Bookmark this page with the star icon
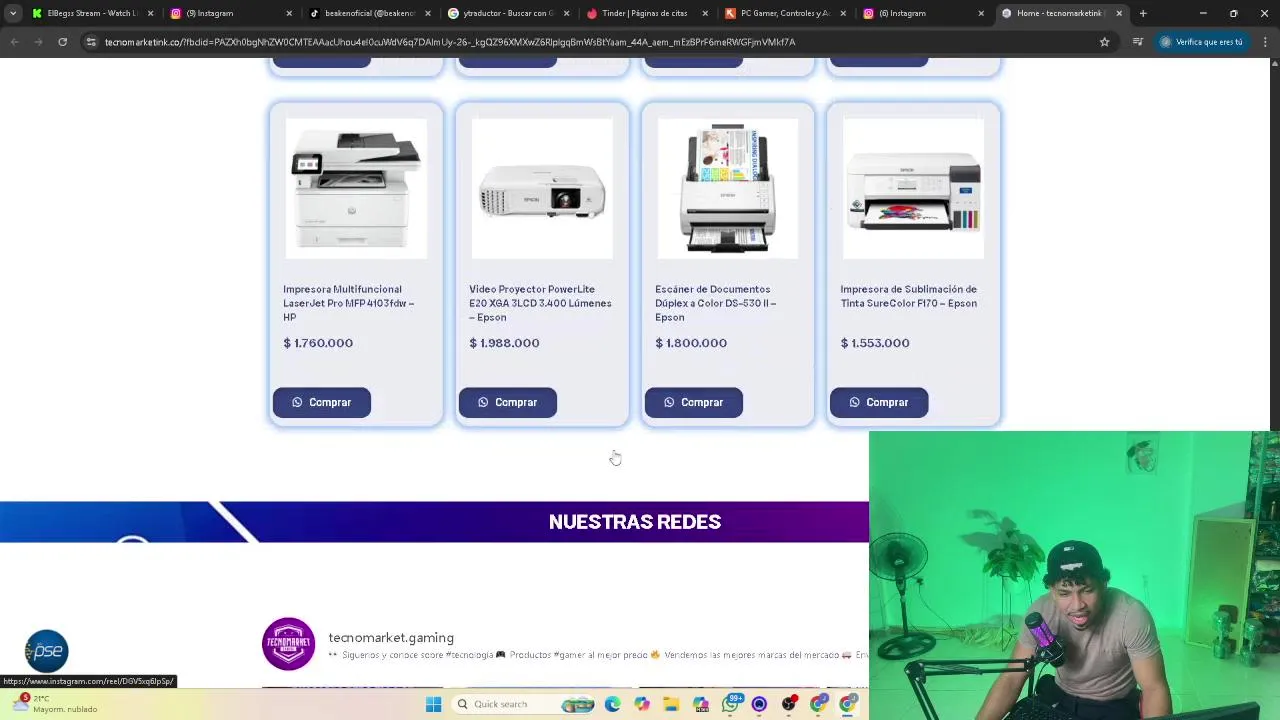 click(x=1104, y=42)
